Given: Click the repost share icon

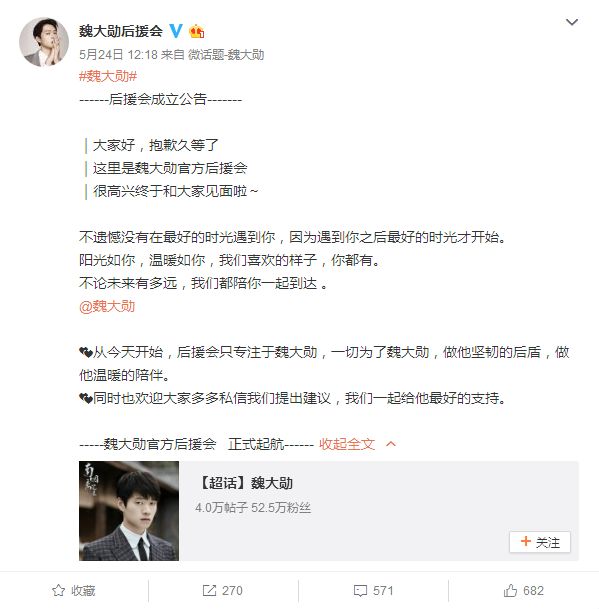Looking at the screenshot, I should pos(209,590).
